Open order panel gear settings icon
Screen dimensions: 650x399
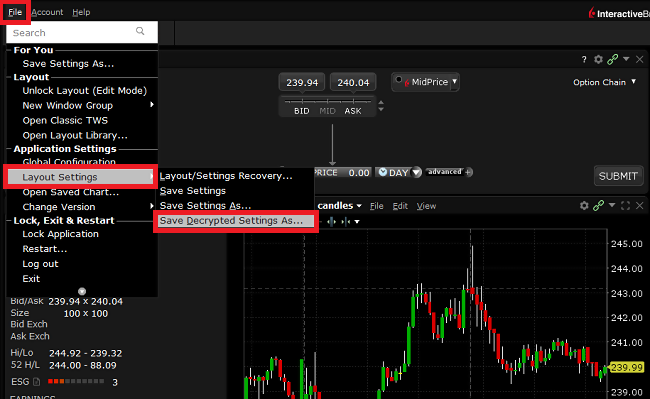coord(598,59)
